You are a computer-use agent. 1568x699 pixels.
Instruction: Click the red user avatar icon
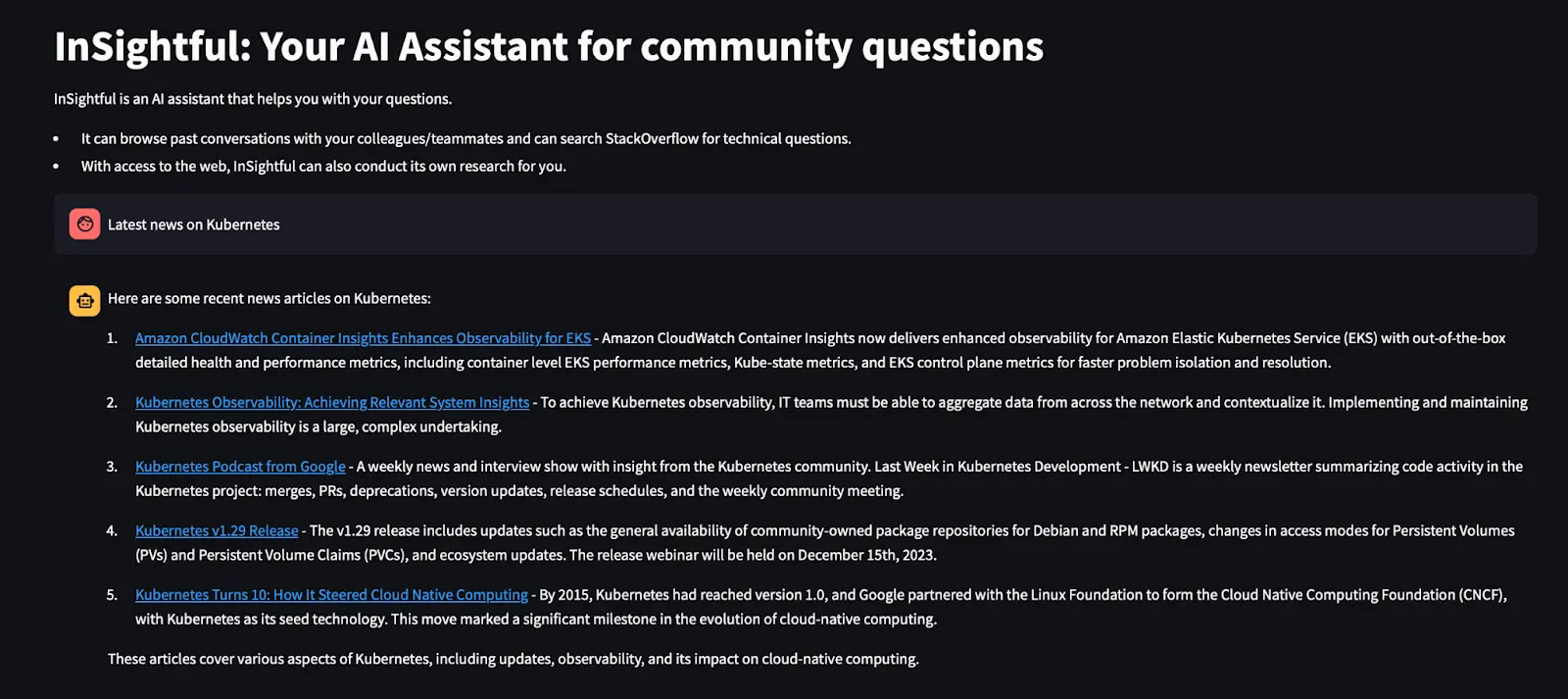(x=85, y=225)
